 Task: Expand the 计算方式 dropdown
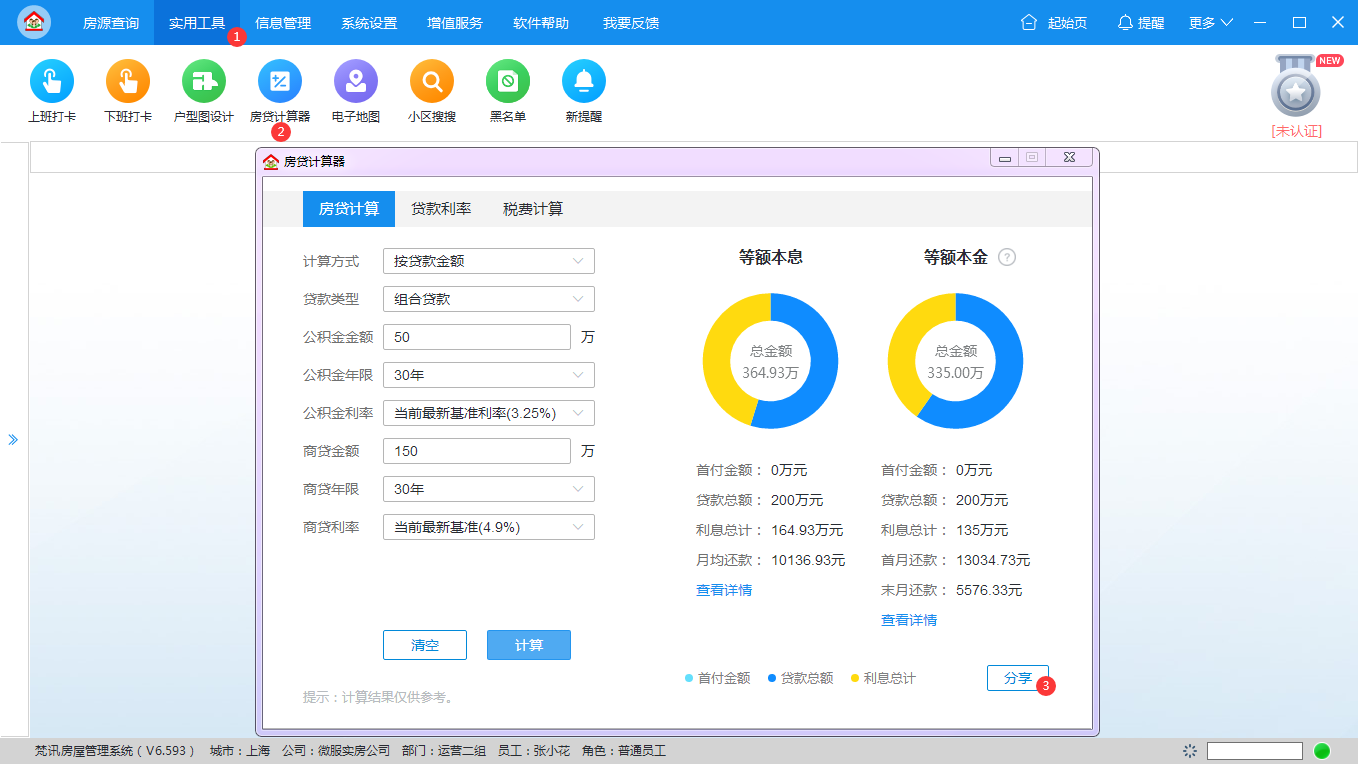click(489, 261)
